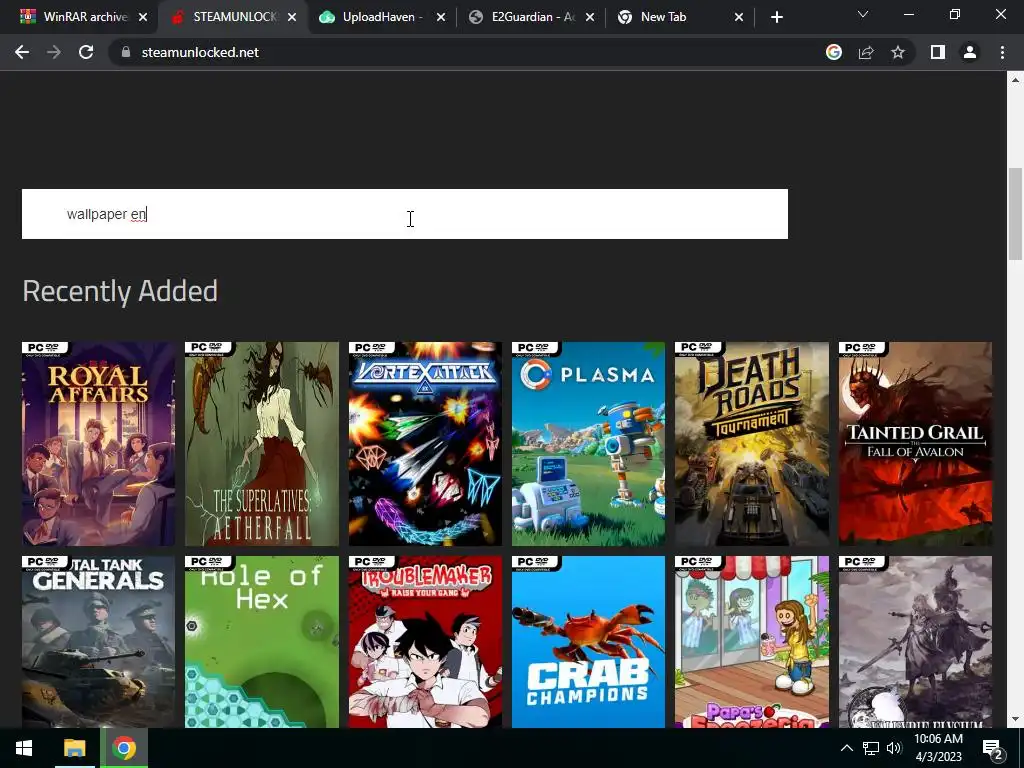1024x768 pixels.
Task: Close the New Tab tab
Action: [739, 17]
